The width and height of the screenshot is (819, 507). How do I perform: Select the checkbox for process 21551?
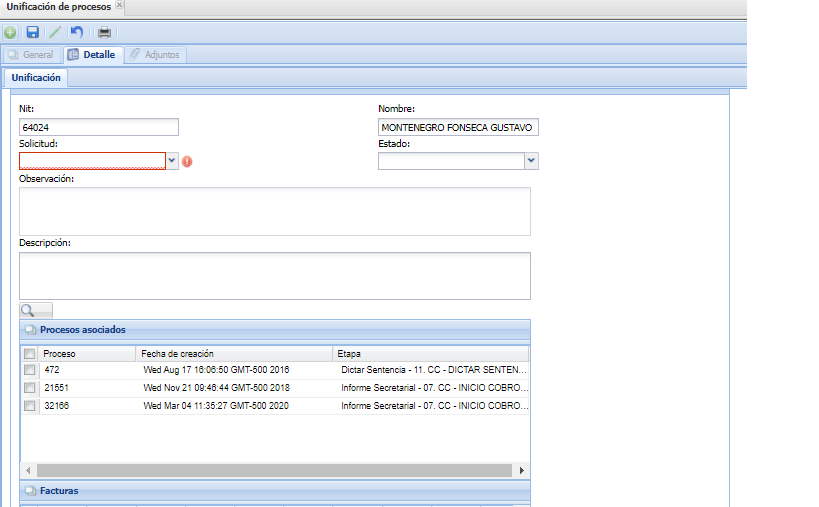point(30,388)
